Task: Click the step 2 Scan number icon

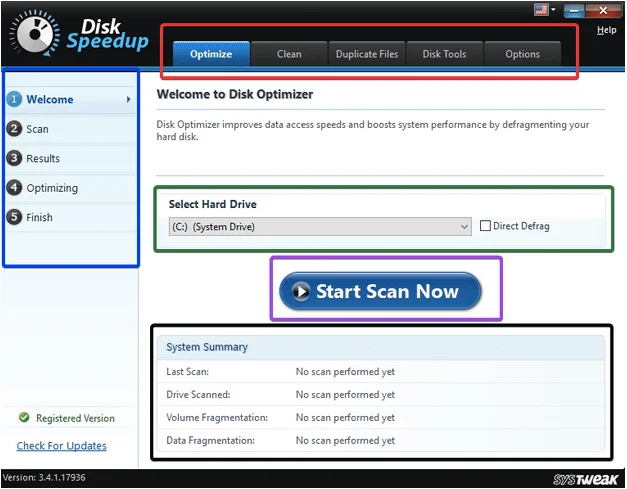Action: [14, 129]
